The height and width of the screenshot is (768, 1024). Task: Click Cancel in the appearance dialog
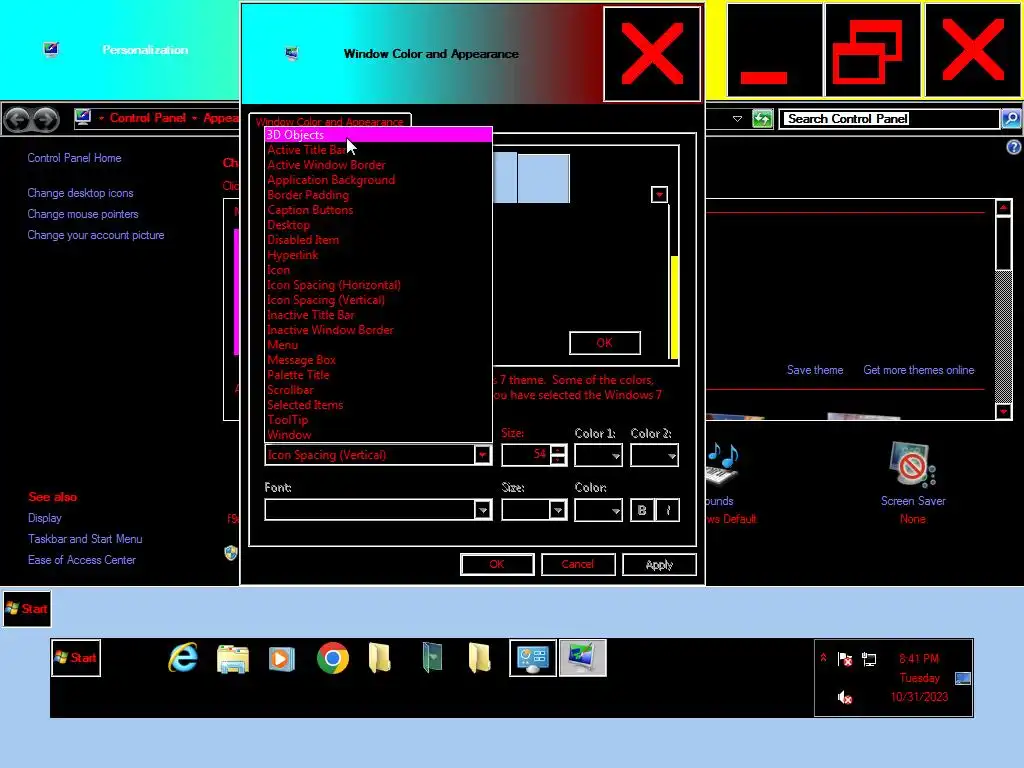click(x=578, y=564)
